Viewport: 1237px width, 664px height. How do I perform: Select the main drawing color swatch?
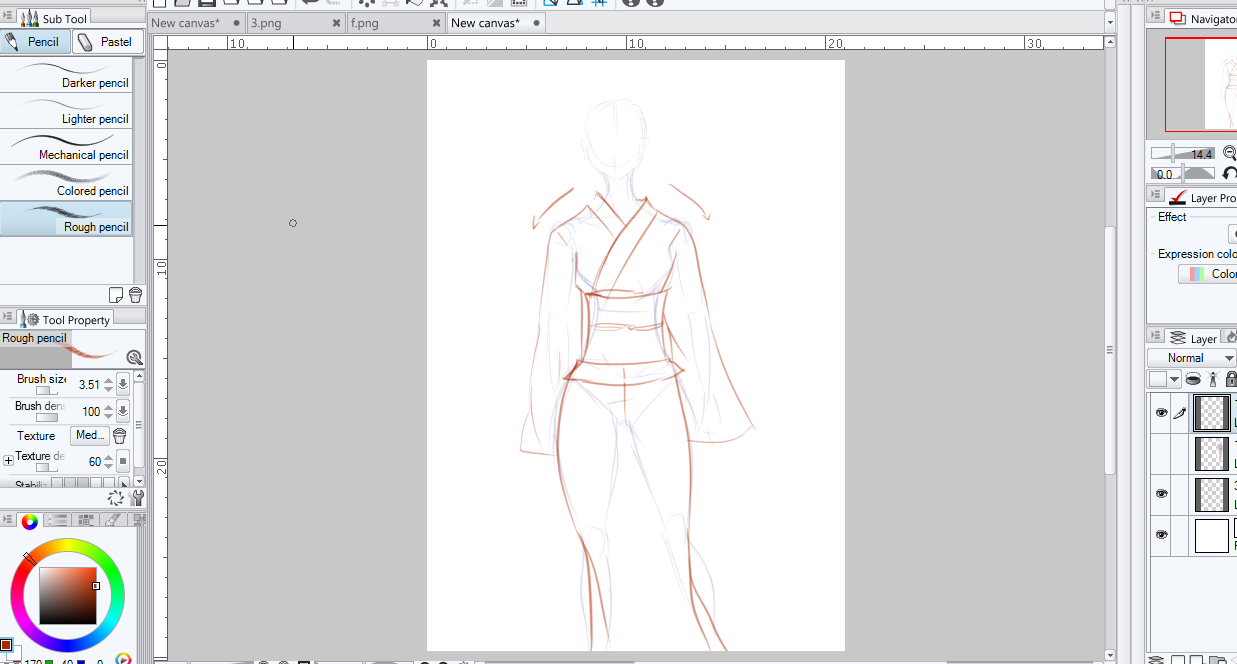point(5,646)
